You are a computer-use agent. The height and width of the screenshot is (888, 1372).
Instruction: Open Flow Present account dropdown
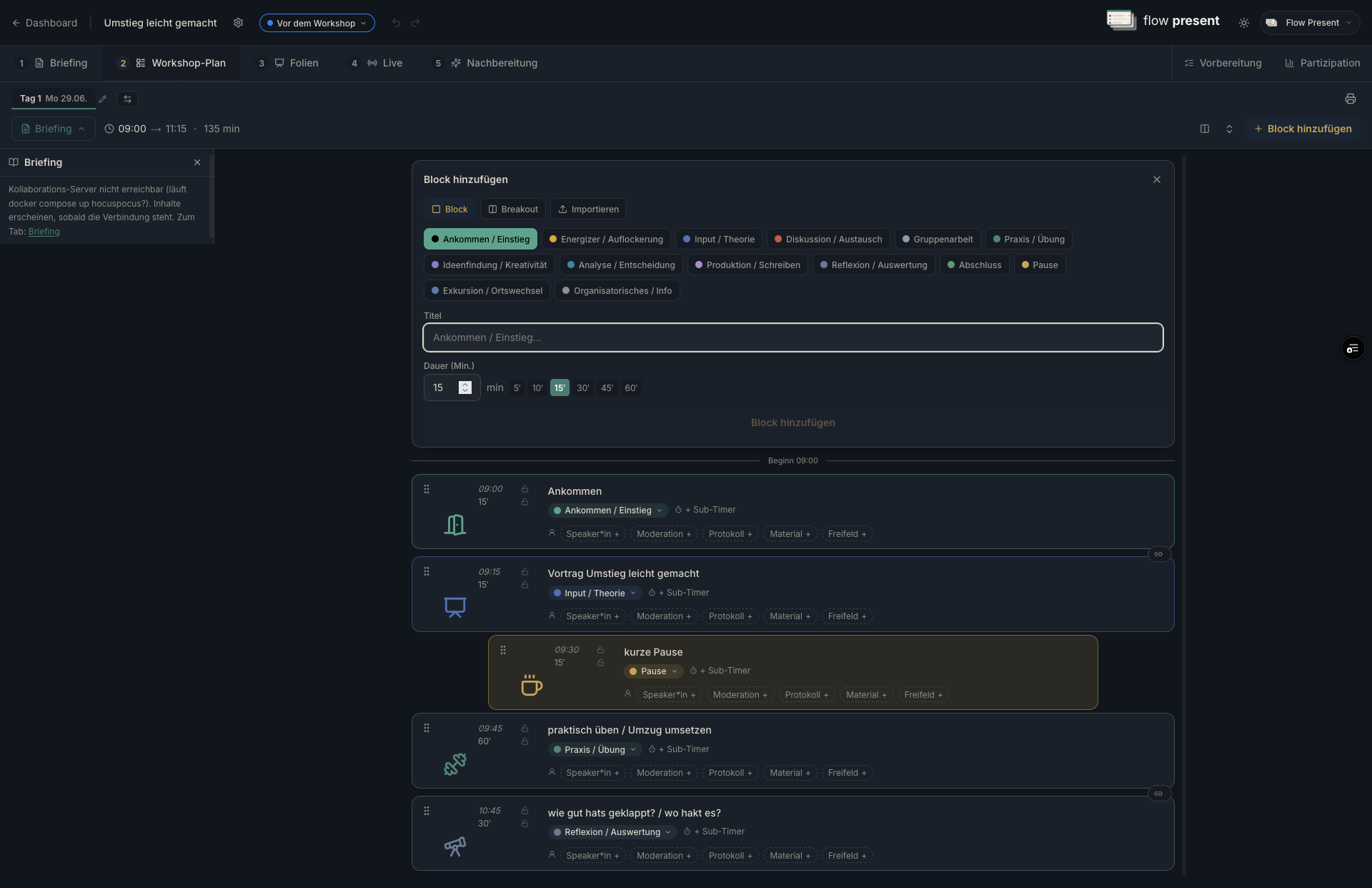[x=1310, y=23]
